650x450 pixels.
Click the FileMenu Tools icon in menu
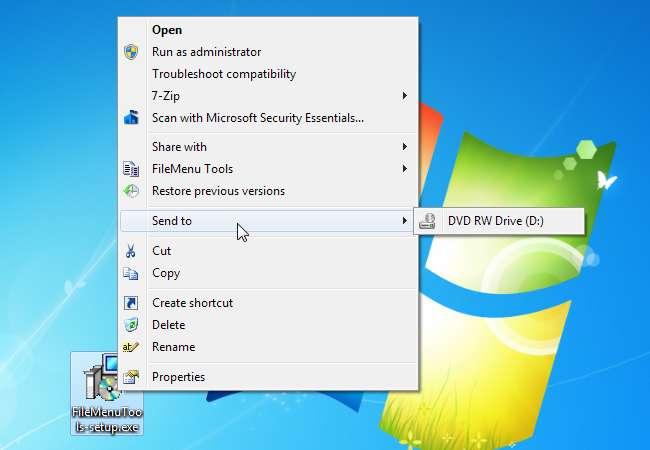point(131,169)
